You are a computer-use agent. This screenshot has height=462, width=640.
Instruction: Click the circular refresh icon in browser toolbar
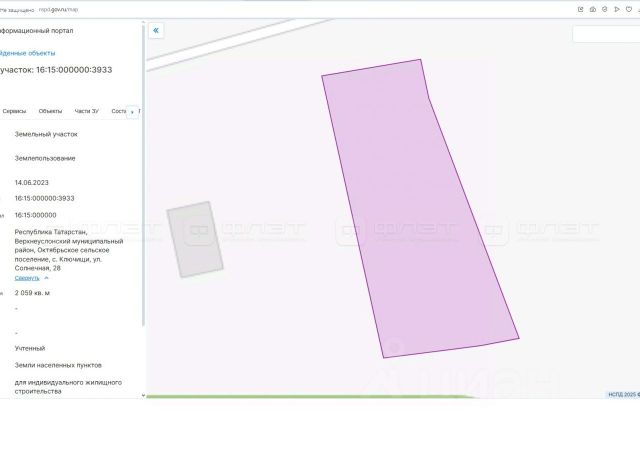[x=604, y=9]
